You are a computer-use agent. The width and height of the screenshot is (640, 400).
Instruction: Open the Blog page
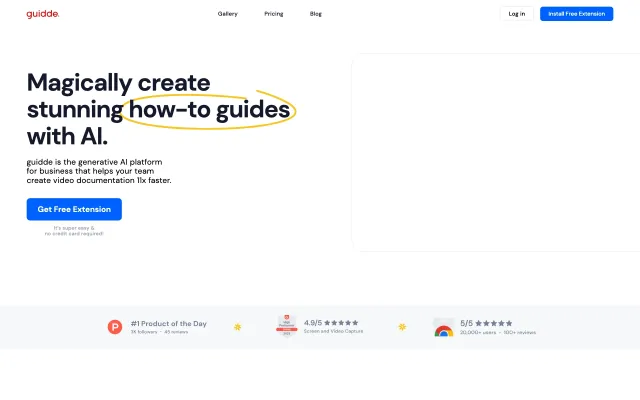point(316,14)
